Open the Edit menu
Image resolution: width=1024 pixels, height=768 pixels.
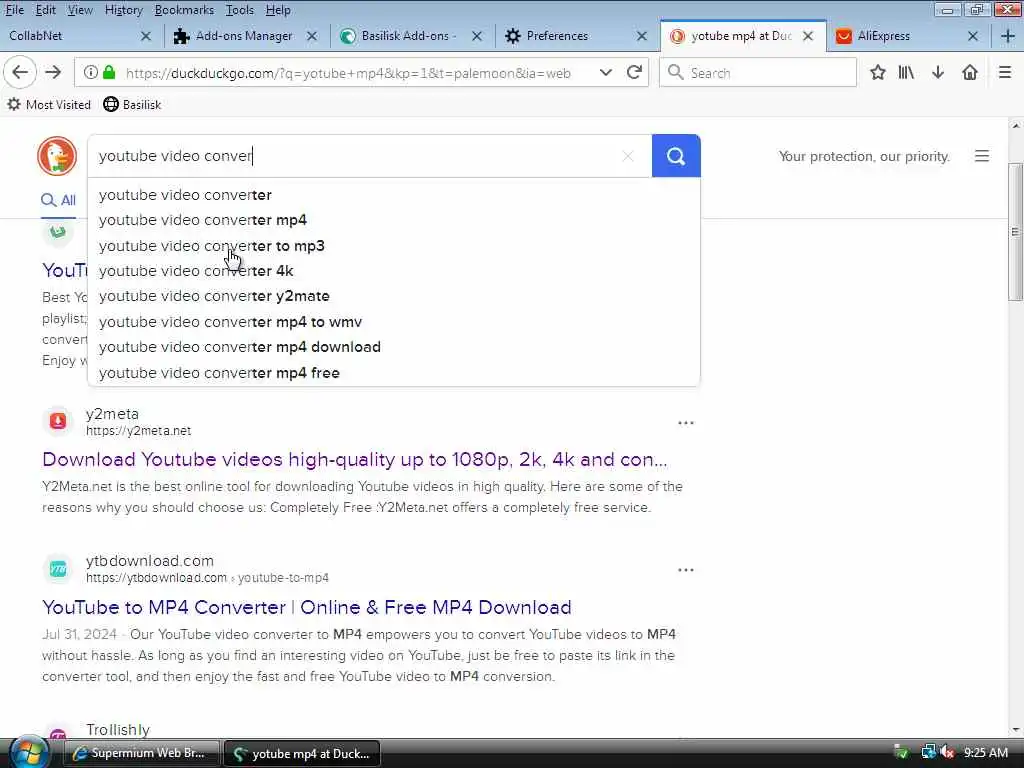coord(45,10)
